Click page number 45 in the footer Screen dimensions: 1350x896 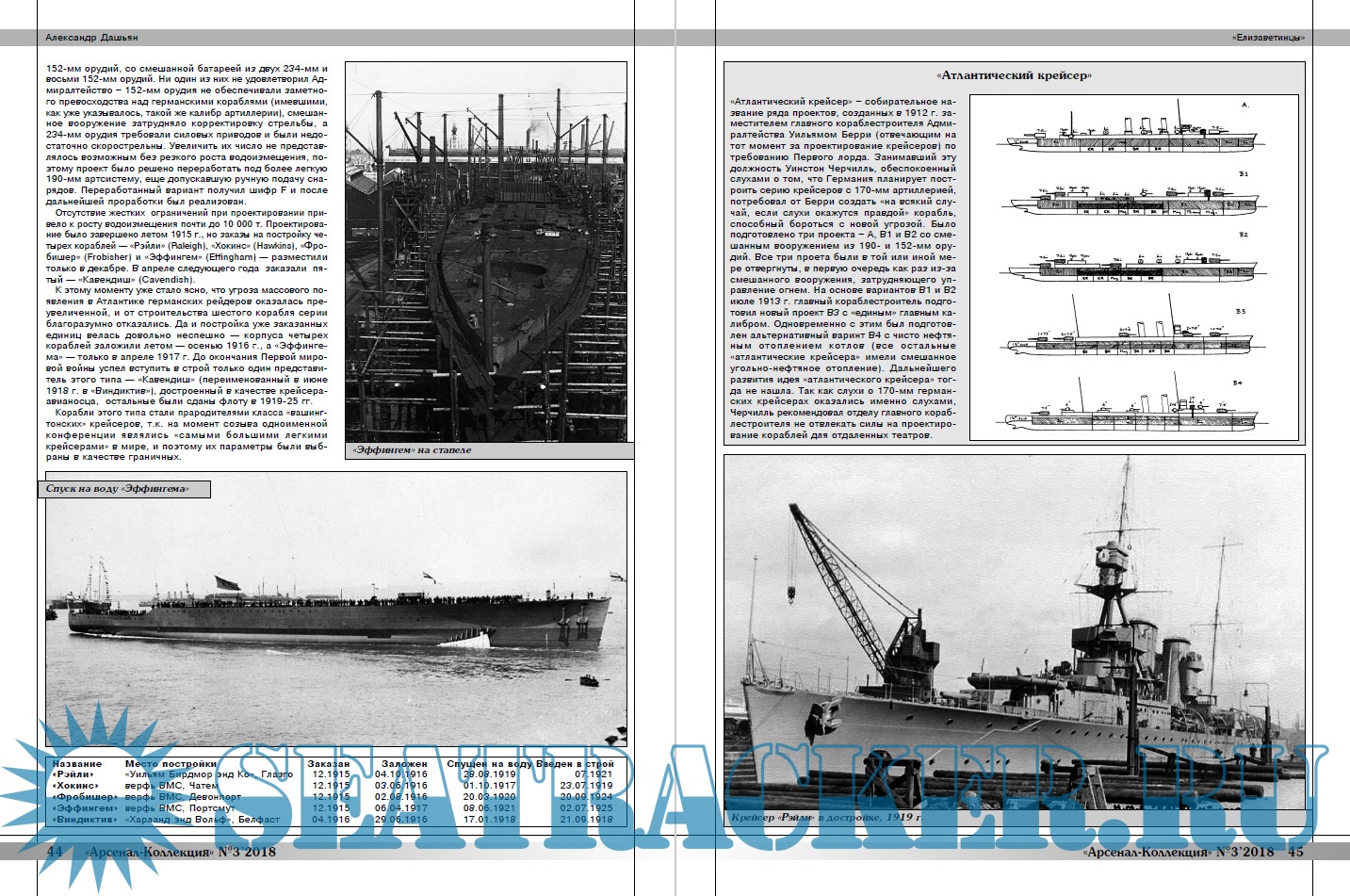(x=1295, y=852)
